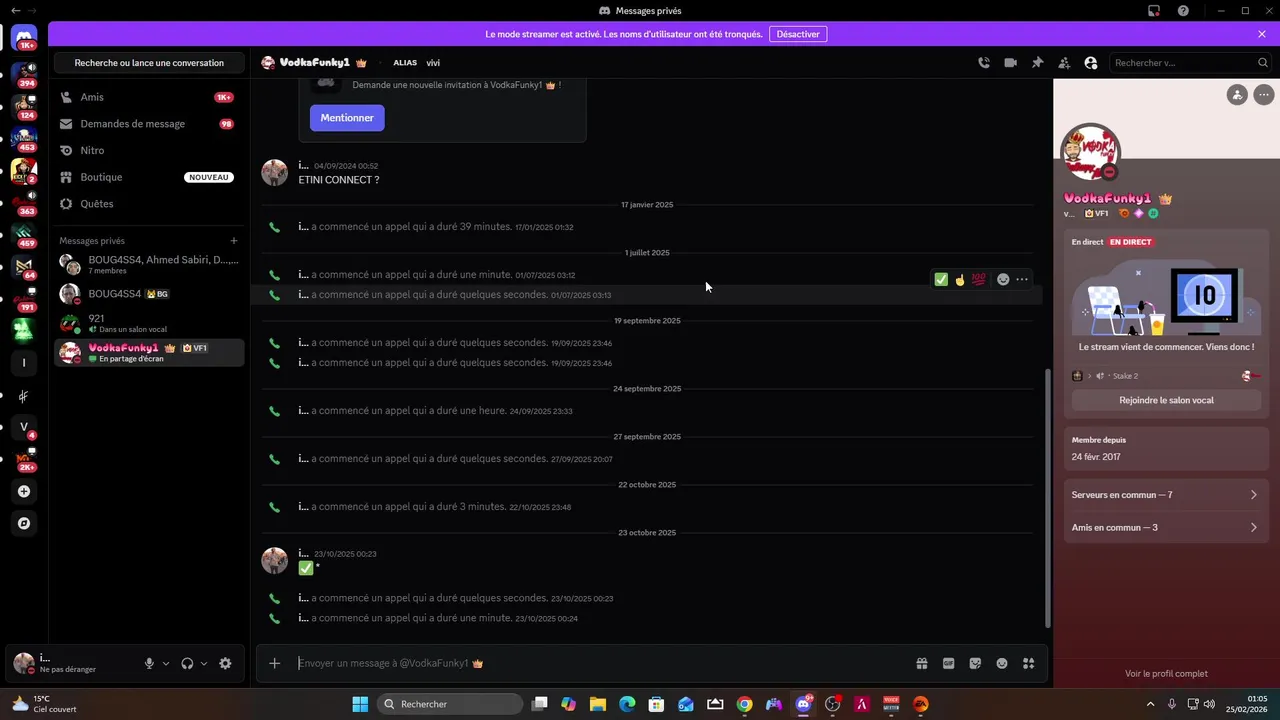Hide the user profile panel
The width and height of the screenshot is (1280, 720).
1091,62
